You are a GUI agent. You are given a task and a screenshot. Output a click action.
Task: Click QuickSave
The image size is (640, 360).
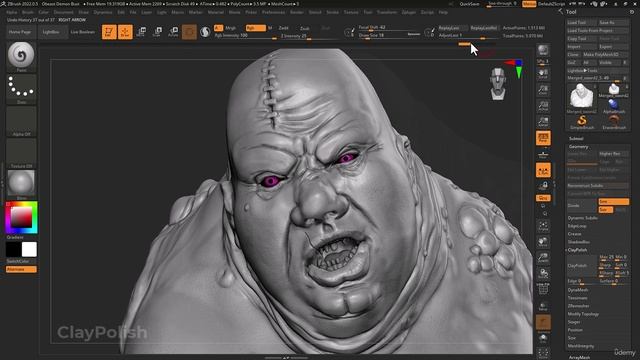tap(469, 4)
